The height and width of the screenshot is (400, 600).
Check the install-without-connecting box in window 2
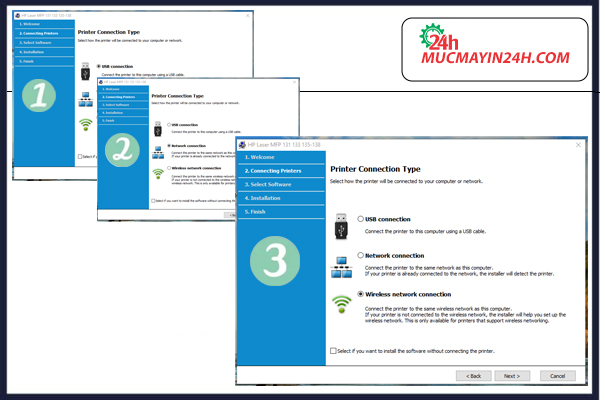[x=153, y=201]
